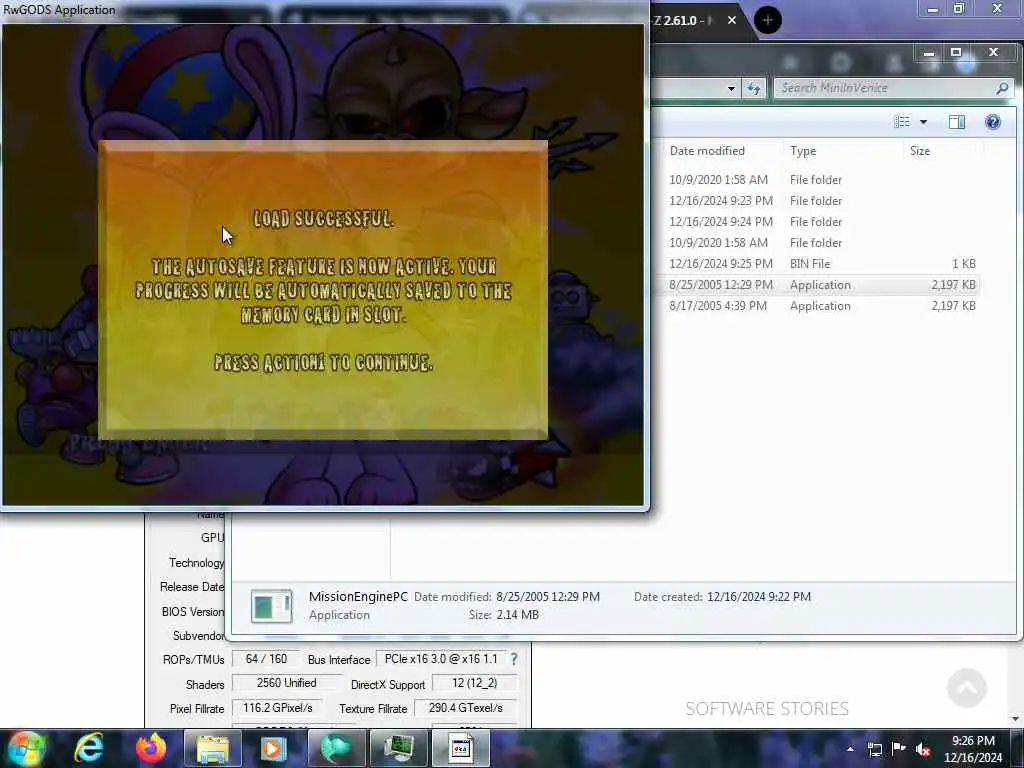1024x768 pixels.
Task: Click the 1 KB size cell
Action: coord(963,264)
